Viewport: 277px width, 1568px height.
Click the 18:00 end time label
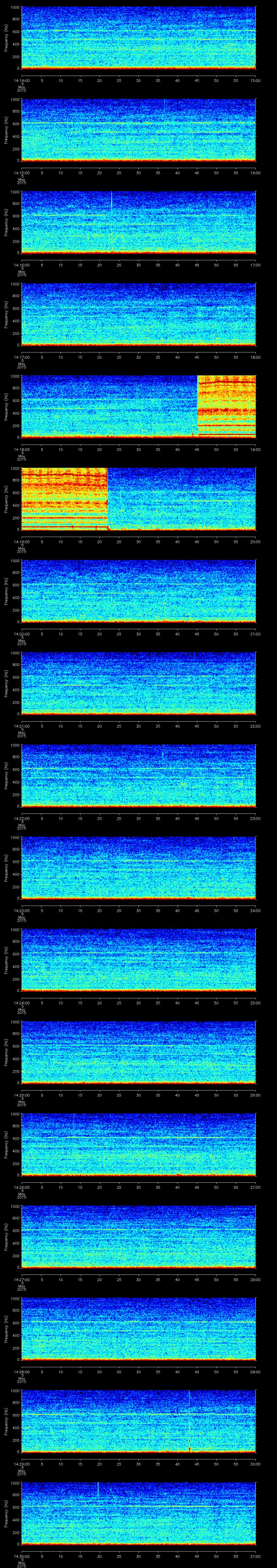256,357
